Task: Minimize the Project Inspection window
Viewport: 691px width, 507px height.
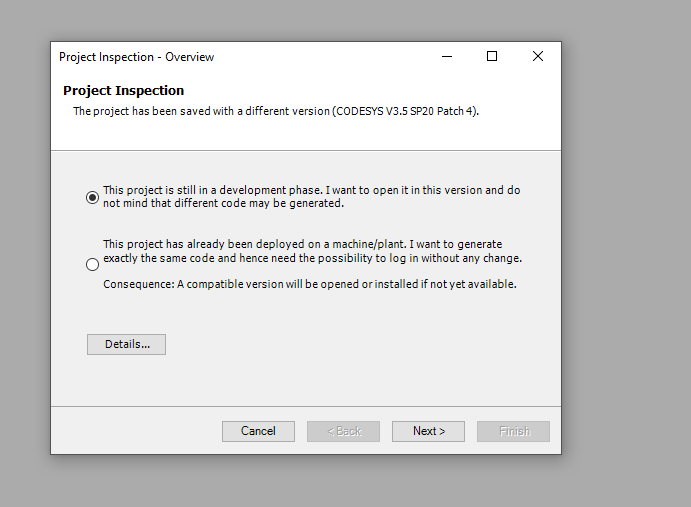Action: click(447, 56)
